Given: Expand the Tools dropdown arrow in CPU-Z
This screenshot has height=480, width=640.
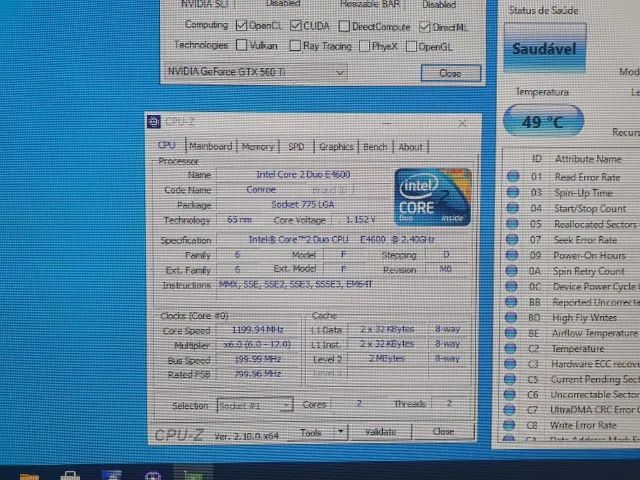Looking at the screenshot, I should click(340, 431).
